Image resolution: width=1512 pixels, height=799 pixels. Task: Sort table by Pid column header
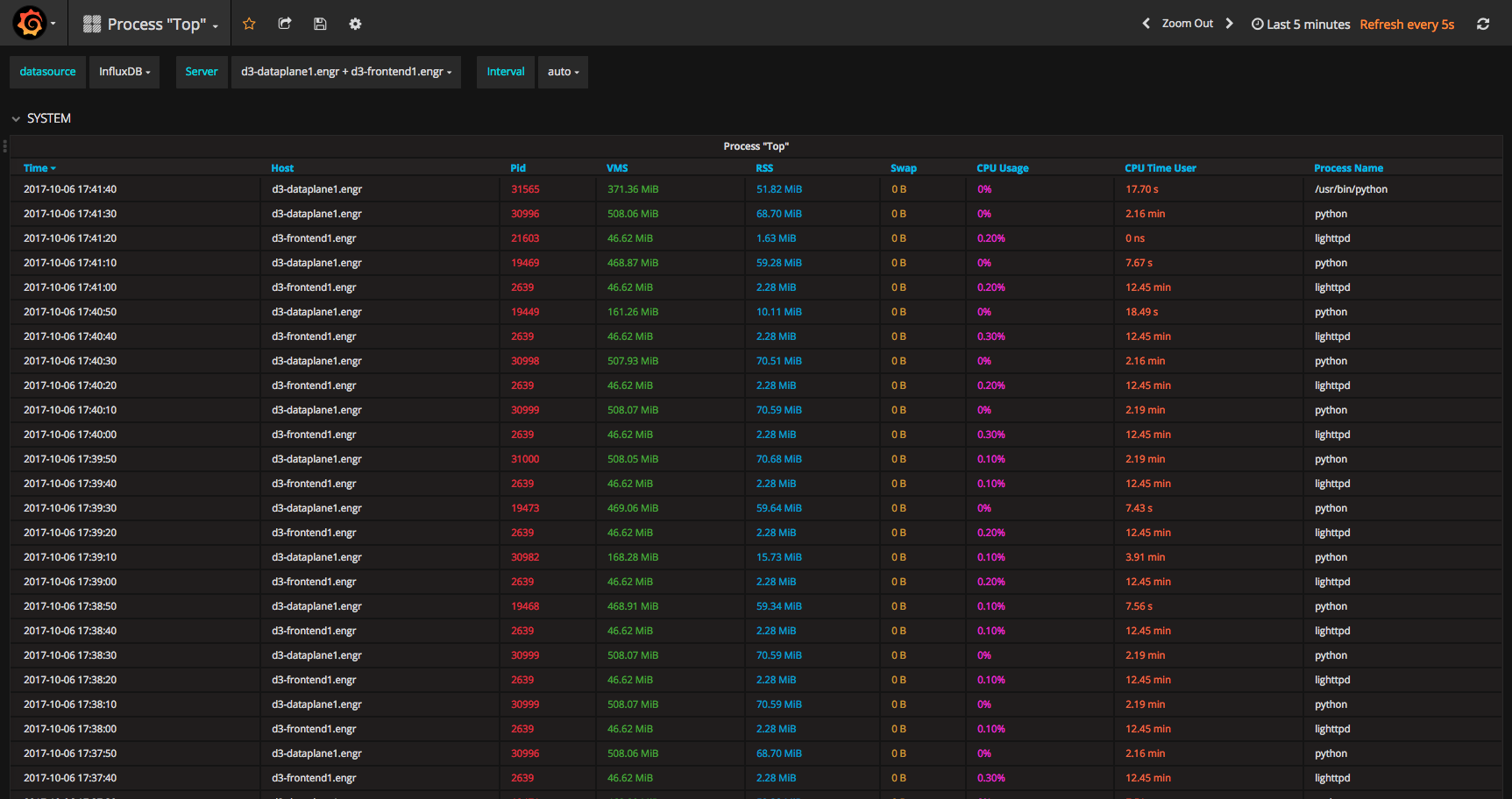point(518,168)
